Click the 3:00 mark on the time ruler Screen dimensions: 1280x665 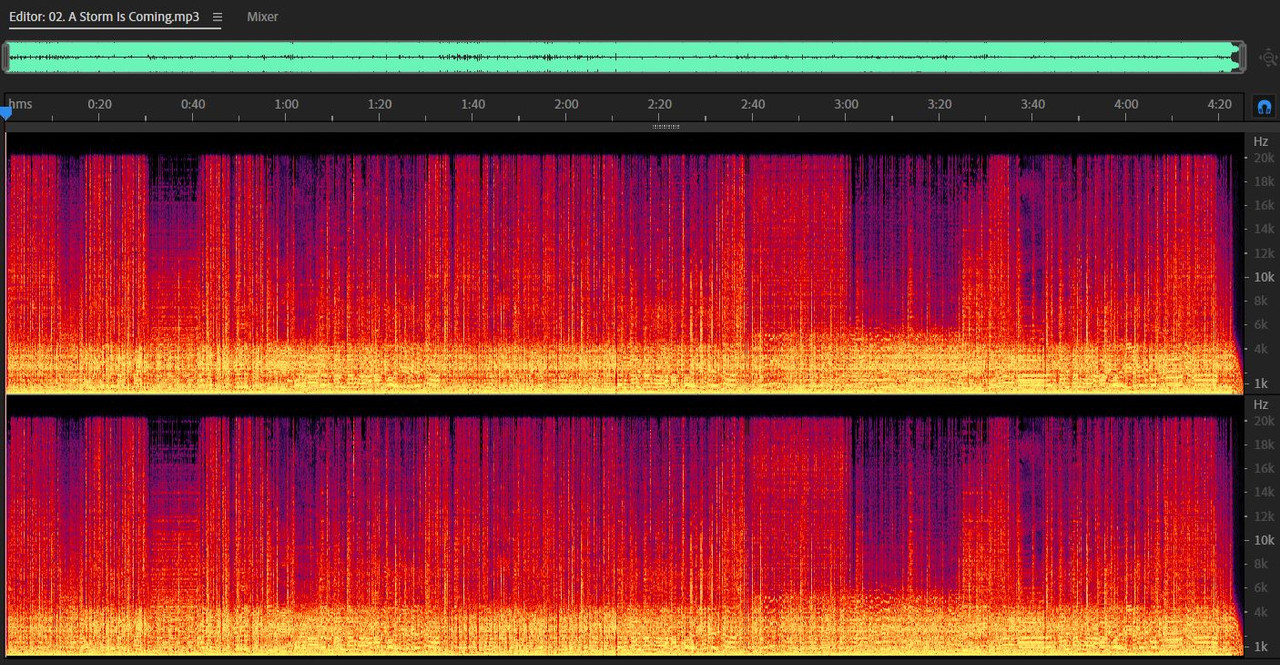point(846,104)
